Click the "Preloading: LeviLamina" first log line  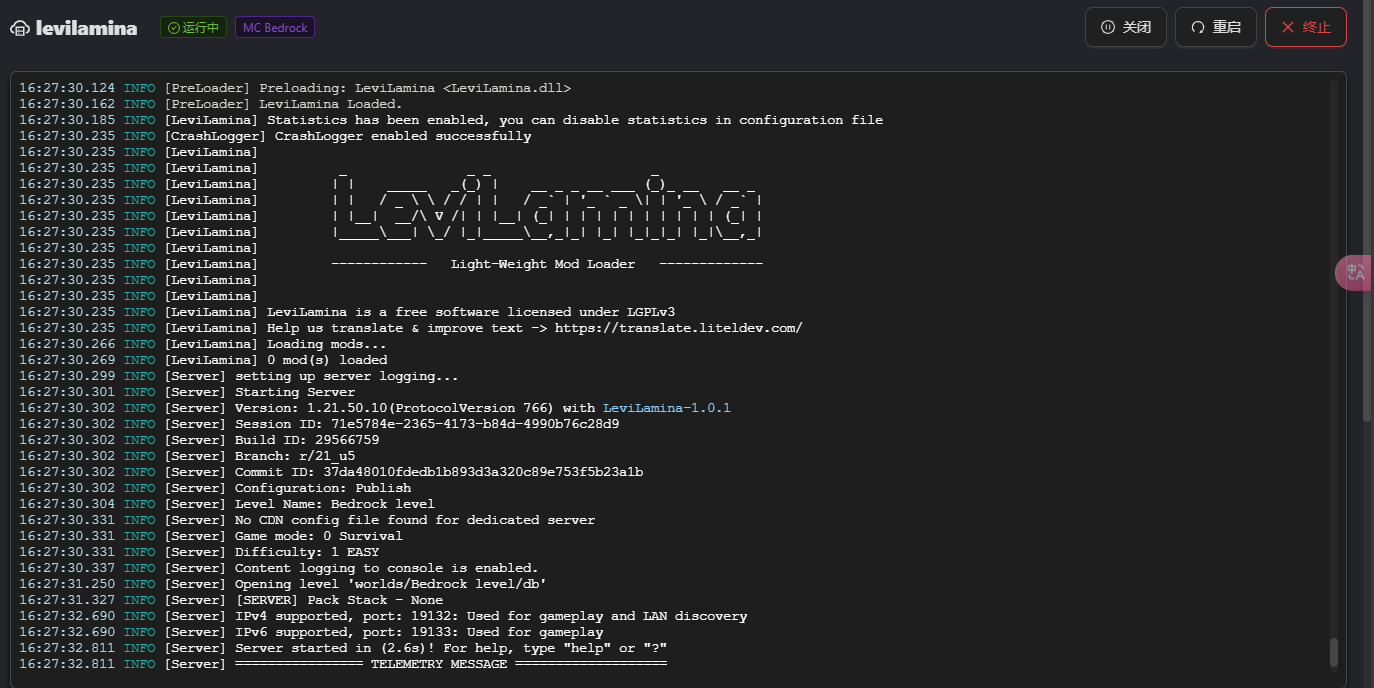point(295,88)
